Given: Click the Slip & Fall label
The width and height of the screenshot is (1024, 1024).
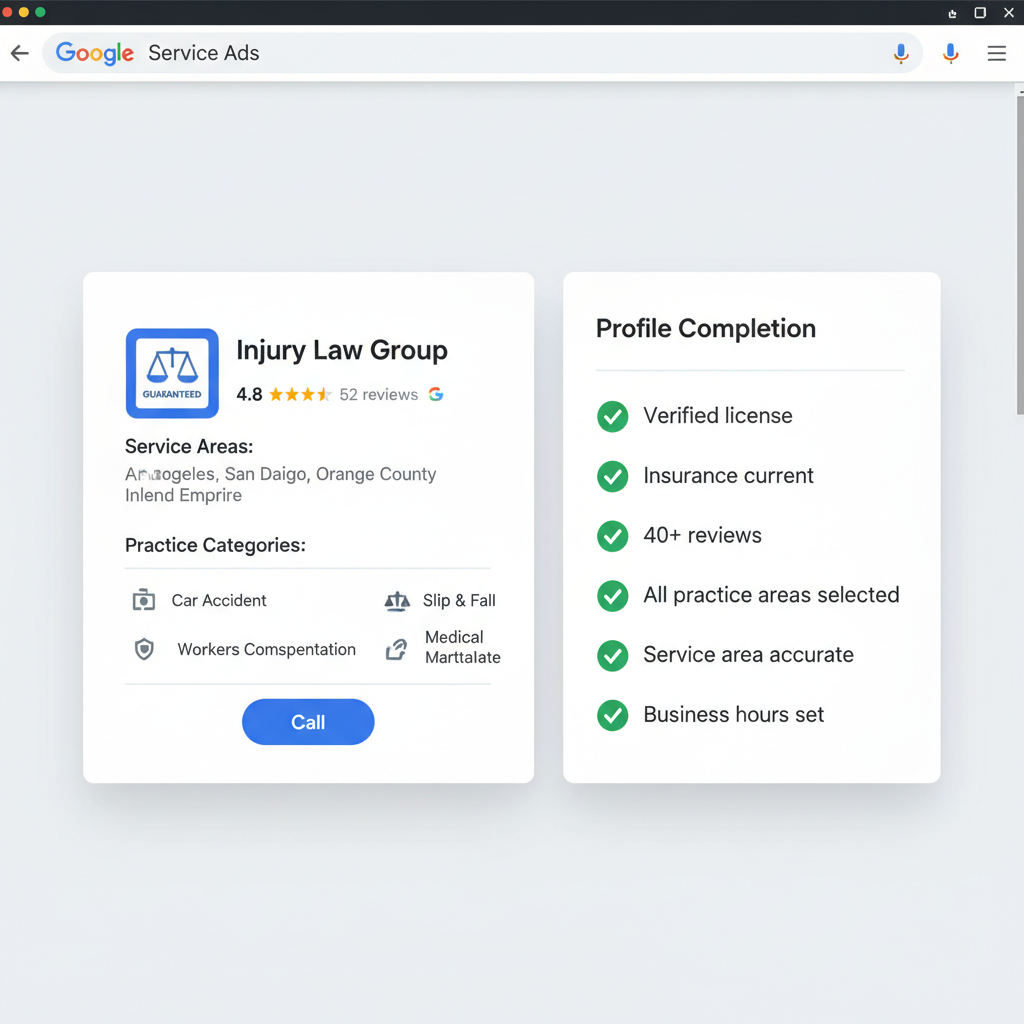Looking at the screenshot, I should tap(459, 600).
